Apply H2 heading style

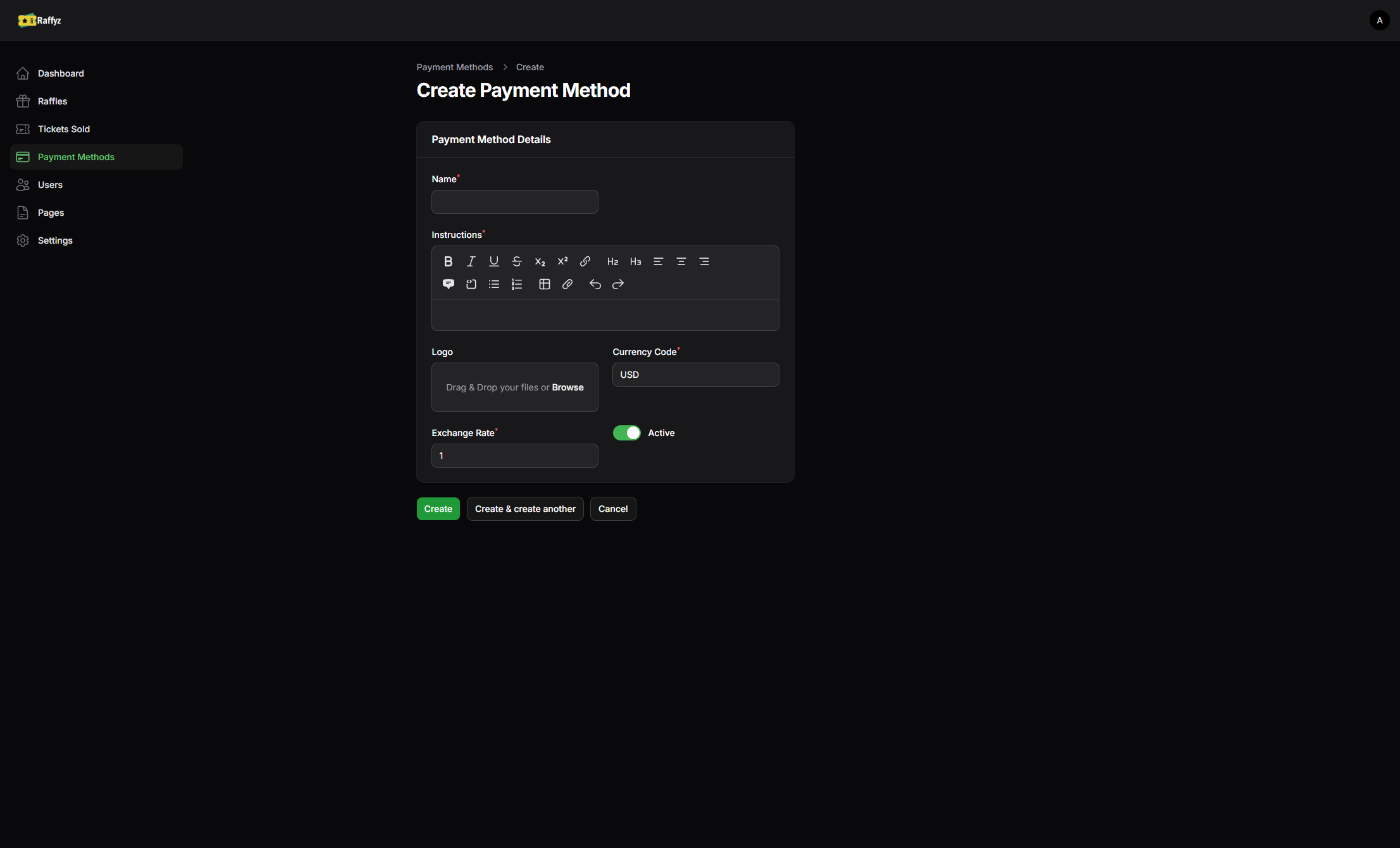click(x=612, y=261)
